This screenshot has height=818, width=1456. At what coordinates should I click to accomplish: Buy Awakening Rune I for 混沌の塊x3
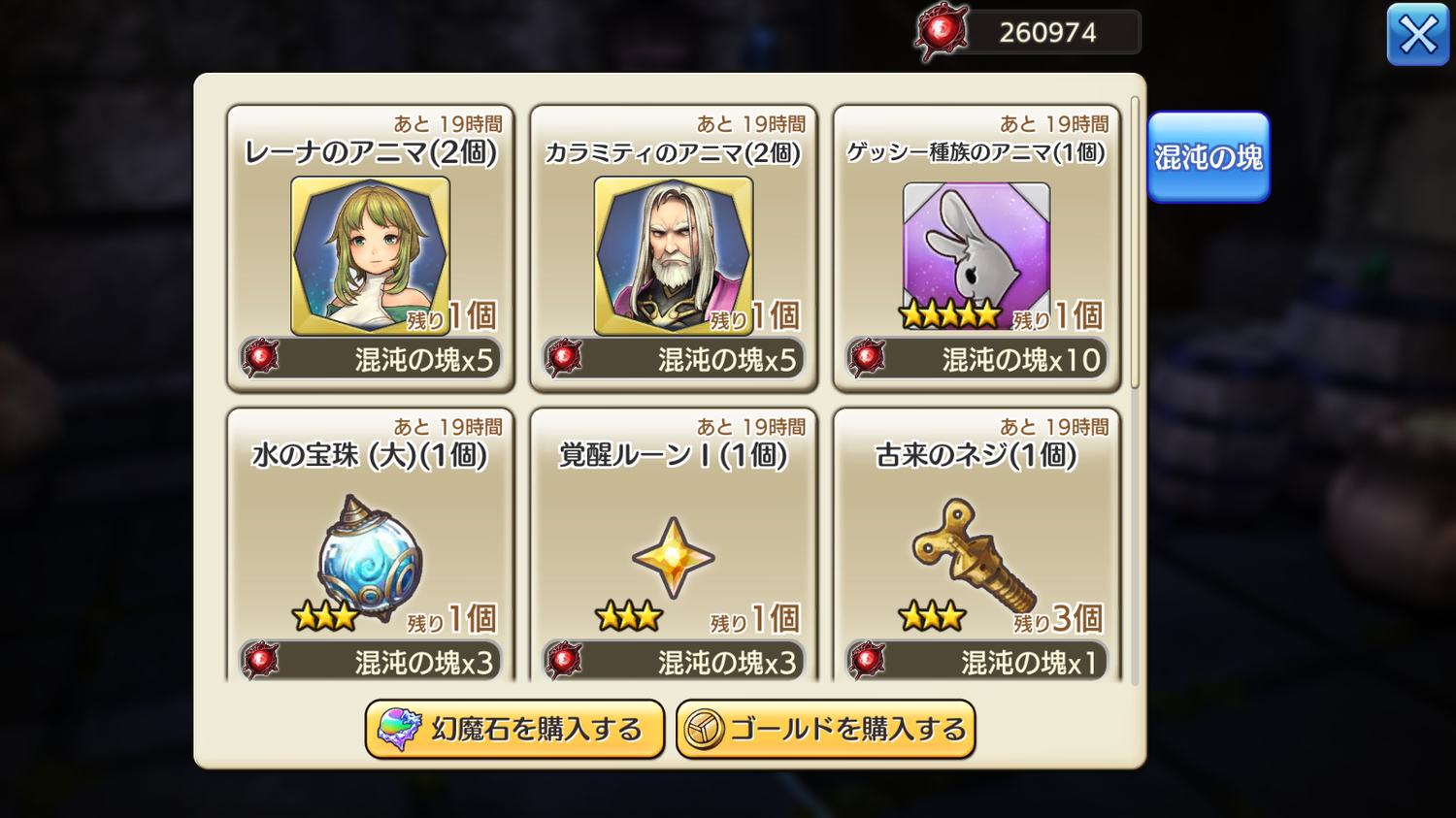pos(674,661)
